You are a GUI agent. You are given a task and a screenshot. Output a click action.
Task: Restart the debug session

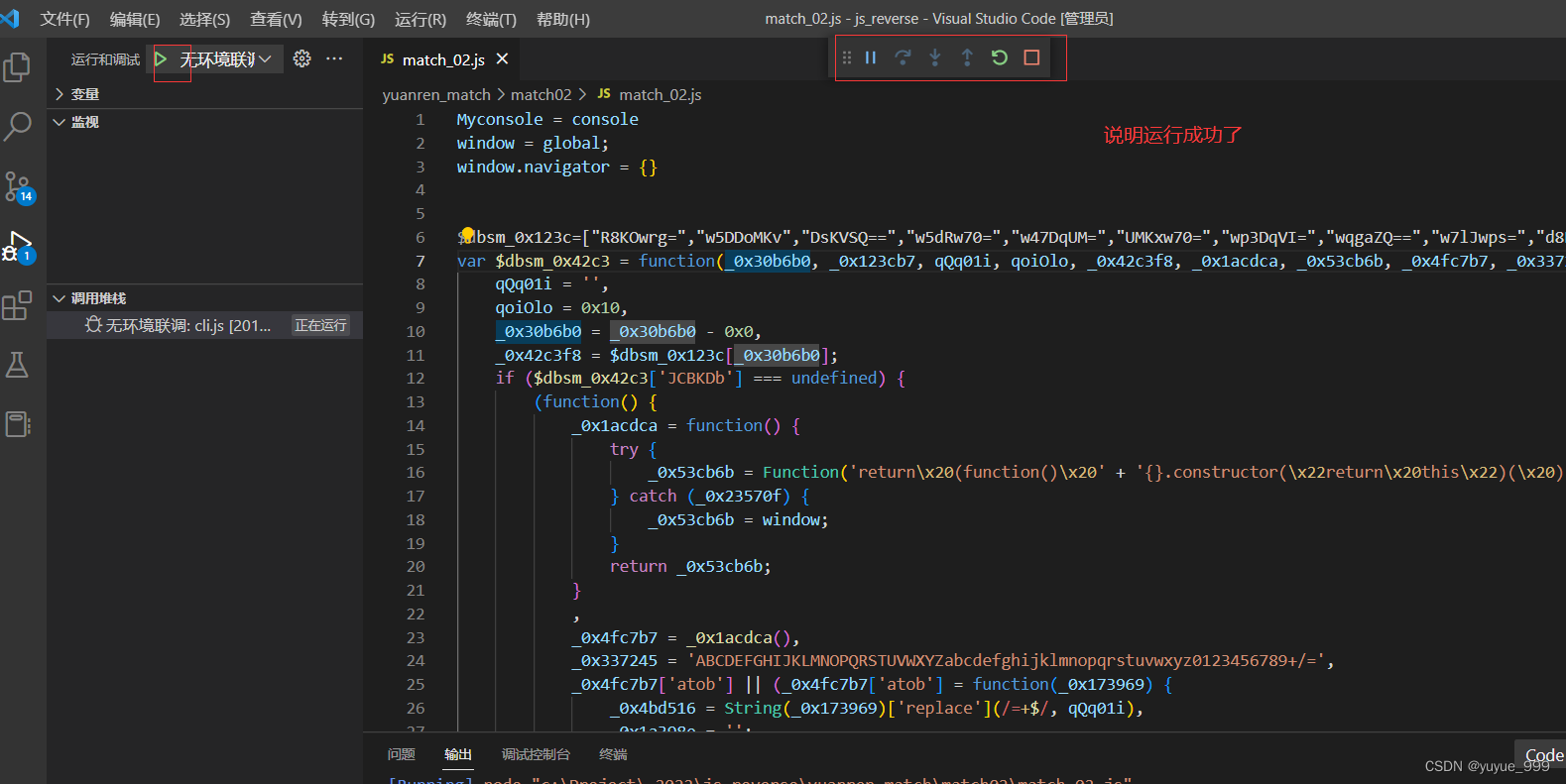[x=1000, y=57]
